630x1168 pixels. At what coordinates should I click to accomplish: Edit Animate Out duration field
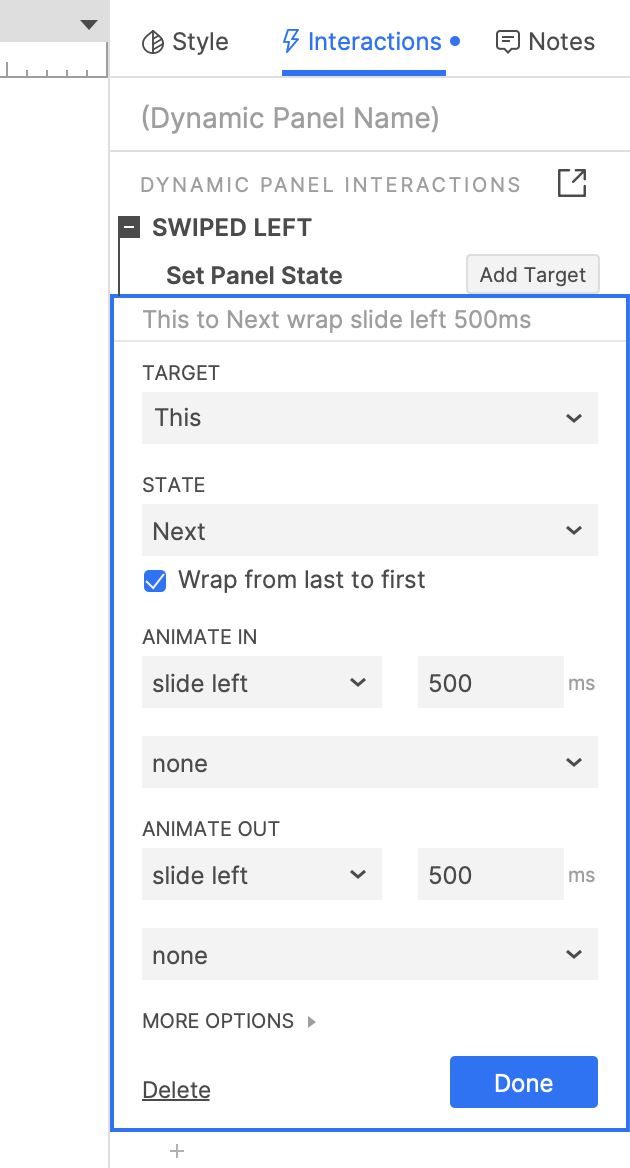490,876
